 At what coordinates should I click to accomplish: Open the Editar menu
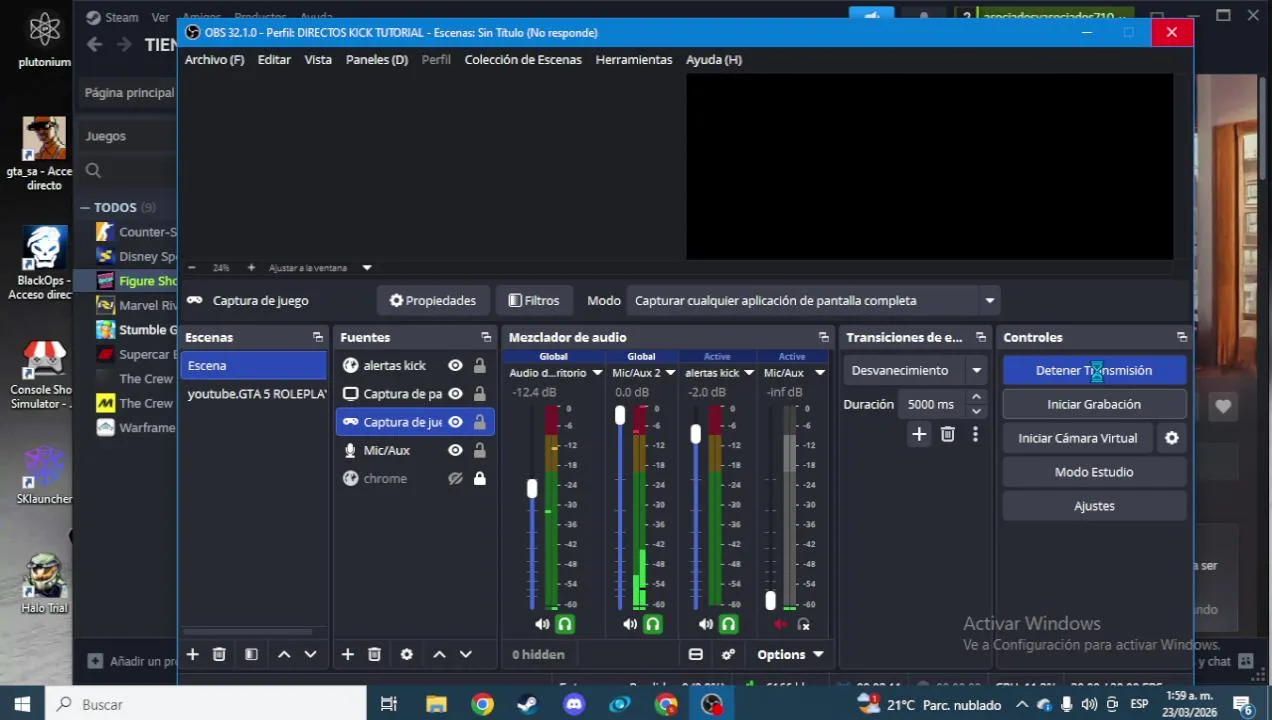point(274,60)
